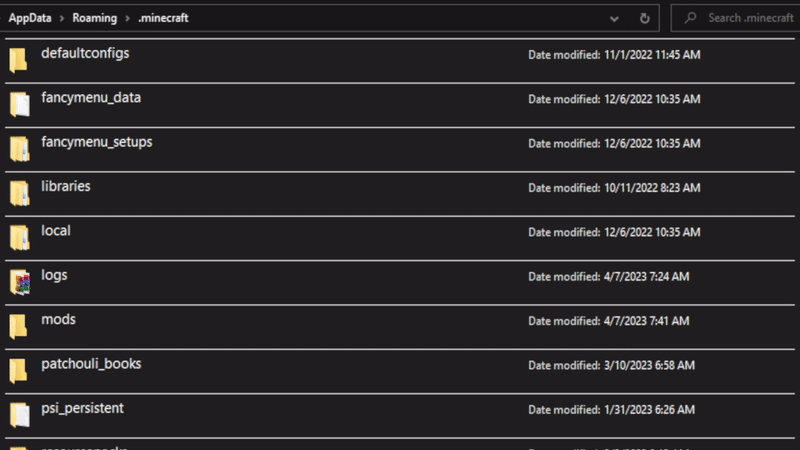
Task: Click the .minecraft breadcrumb segment
Action: (163, 18)
